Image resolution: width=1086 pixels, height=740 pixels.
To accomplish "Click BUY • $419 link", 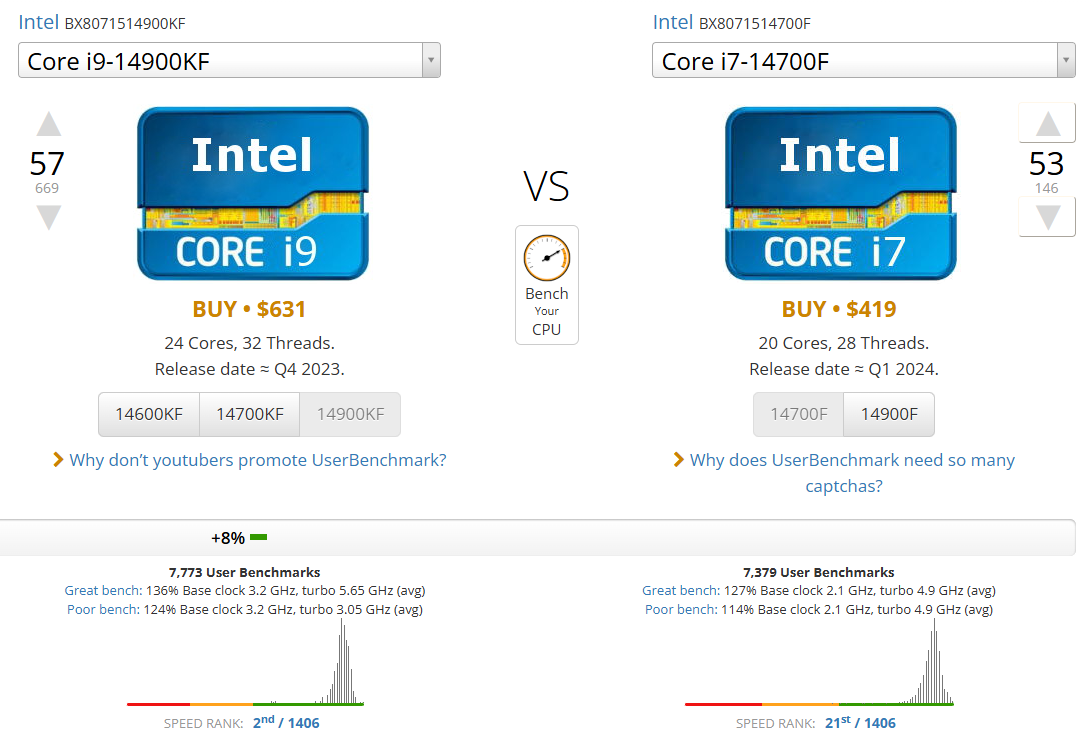I will (x=839, y=309).
